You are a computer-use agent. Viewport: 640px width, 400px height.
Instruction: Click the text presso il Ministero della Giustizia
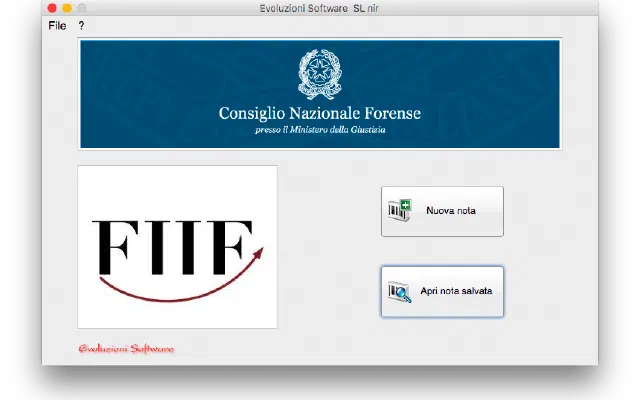point(320,130)
